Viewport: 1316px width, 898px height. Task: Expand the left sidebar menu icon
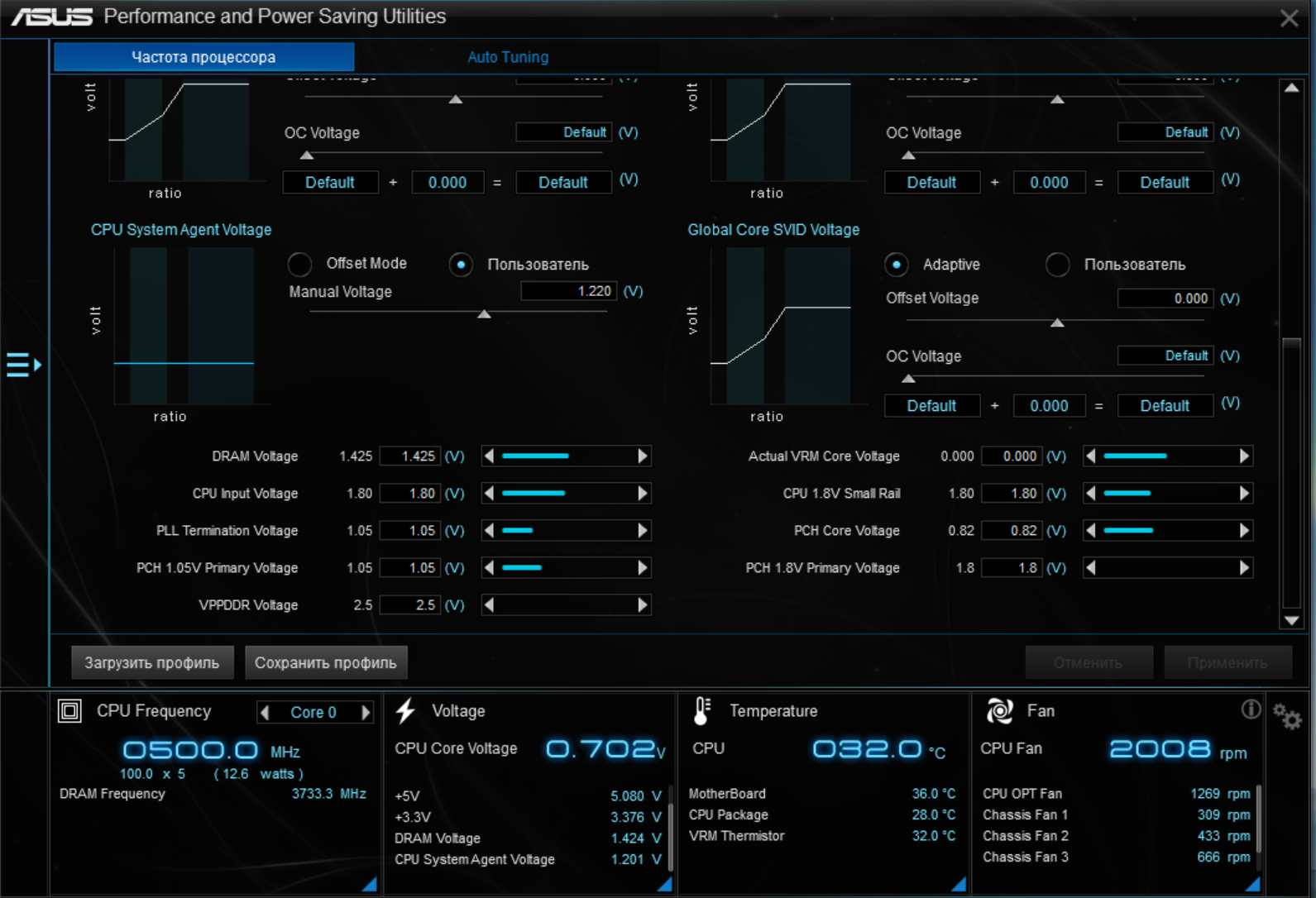pyautogui.click(x=23, y=365)
